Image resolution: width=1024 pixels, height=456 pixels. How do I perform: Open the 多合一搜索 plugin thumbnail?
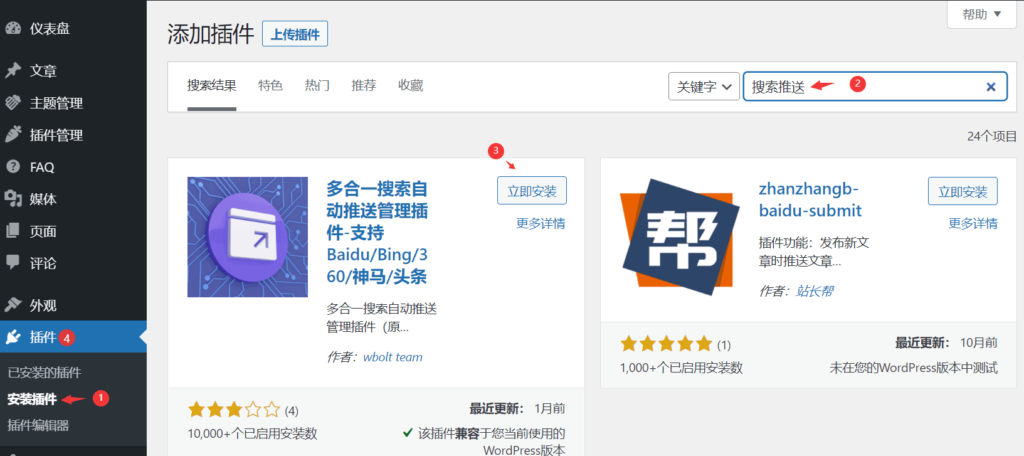(248, 237)
